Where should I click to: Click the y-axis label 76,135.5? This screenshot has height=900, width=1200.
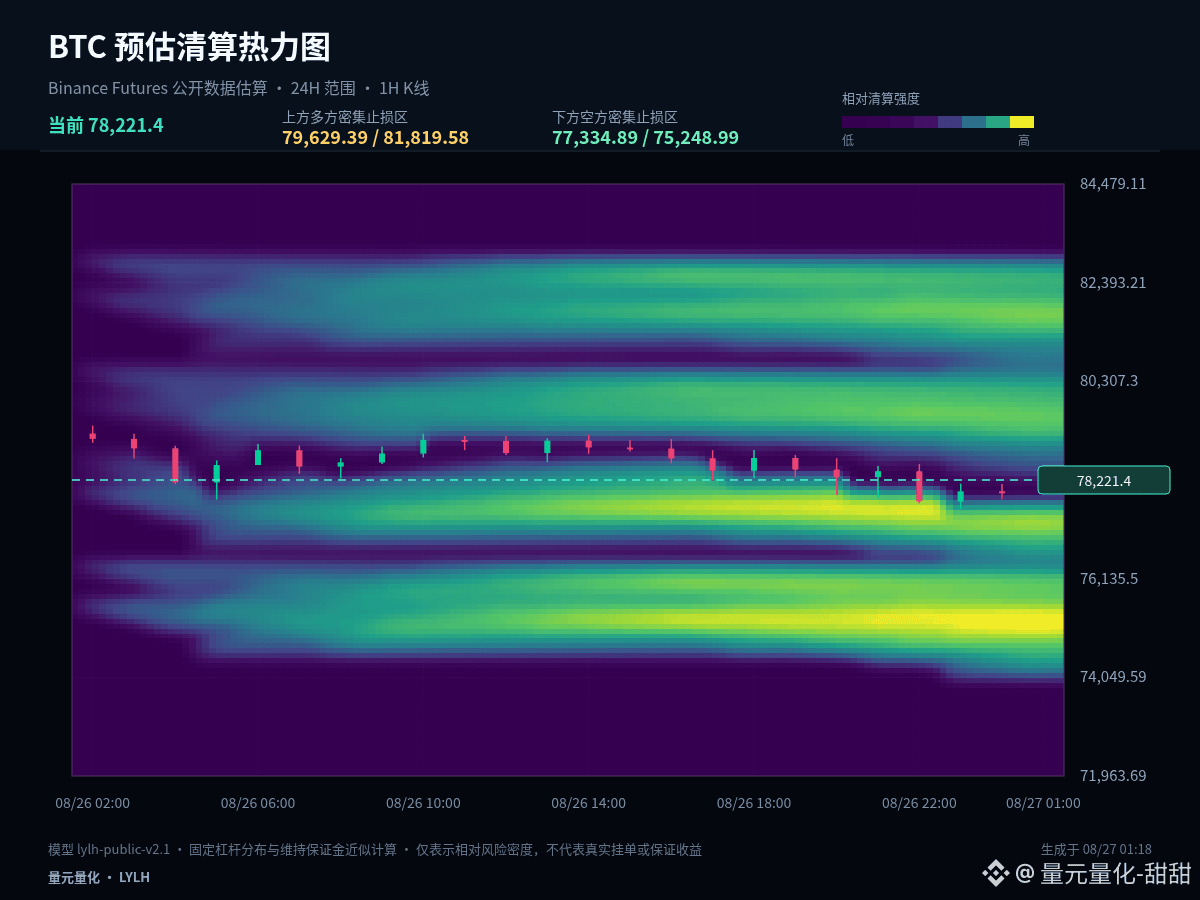pos(1109,578)
